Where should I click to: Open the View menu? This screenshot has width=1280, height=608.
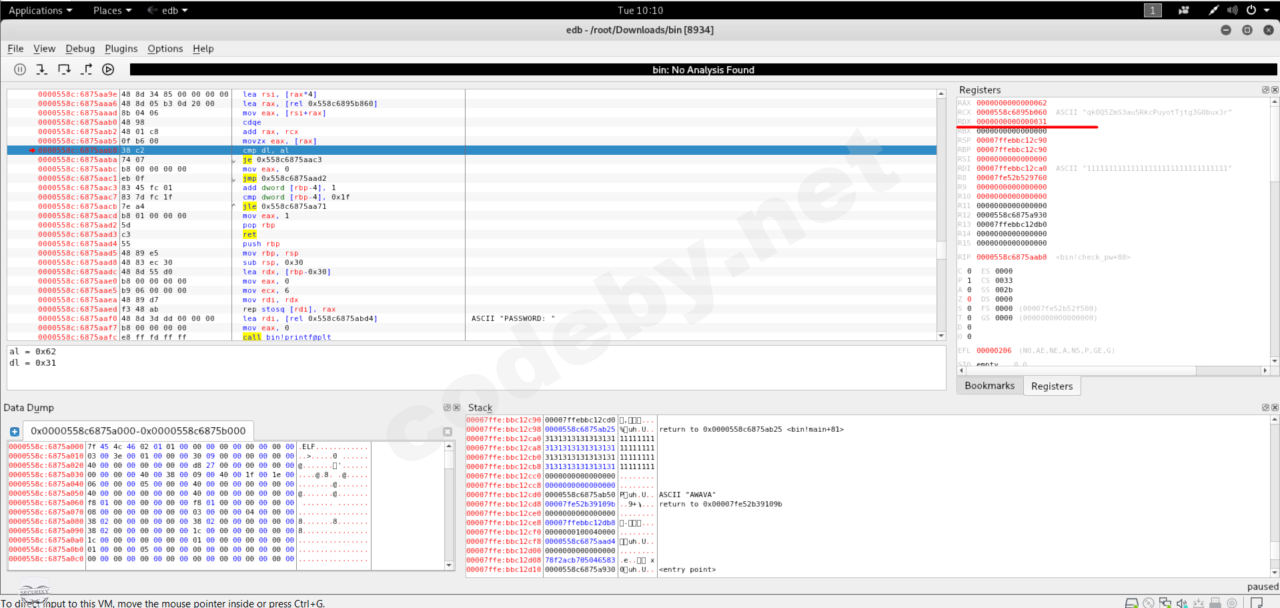pos(44,48)
